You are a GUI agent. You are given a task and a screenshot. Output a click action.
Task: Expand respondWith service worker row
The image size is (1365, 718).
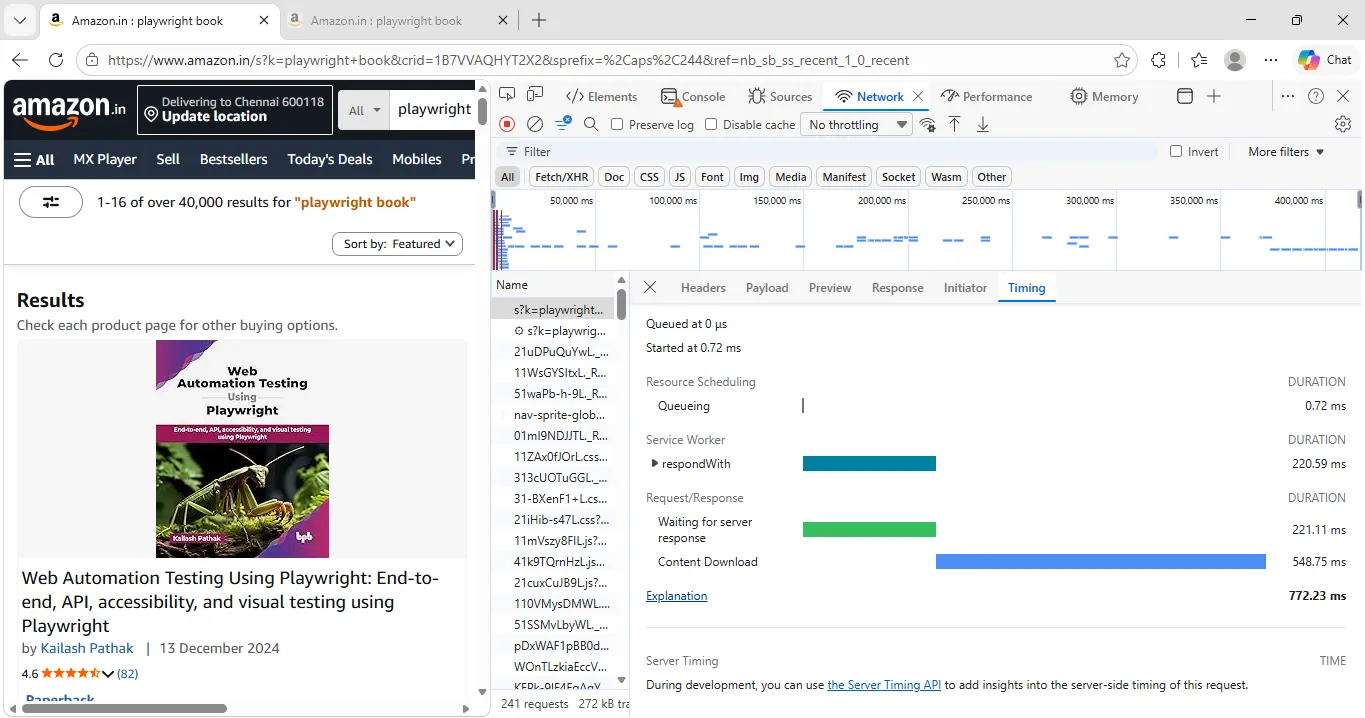655,463
